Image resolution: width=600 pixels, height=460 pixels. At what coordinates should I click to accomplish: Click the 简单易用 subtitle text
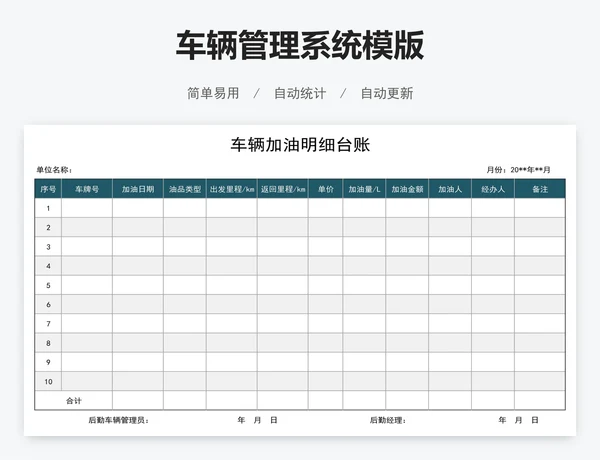point(213,93)
